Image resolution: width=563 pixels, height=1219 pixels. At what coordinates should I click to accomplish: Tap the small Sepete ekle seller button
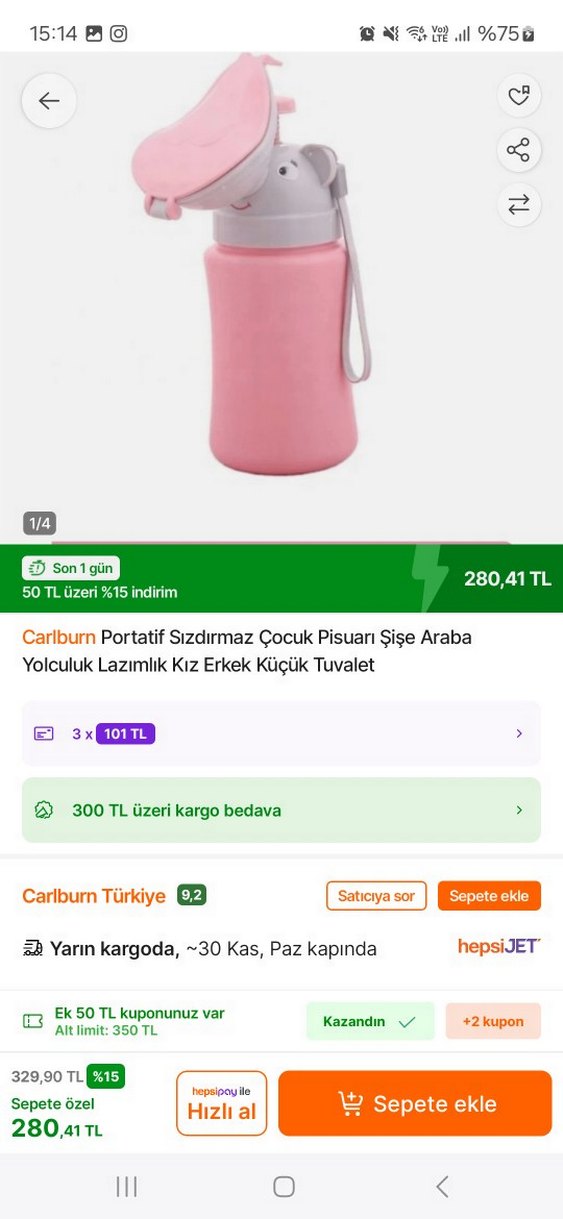pyautogui.click(x=489, y=896)
